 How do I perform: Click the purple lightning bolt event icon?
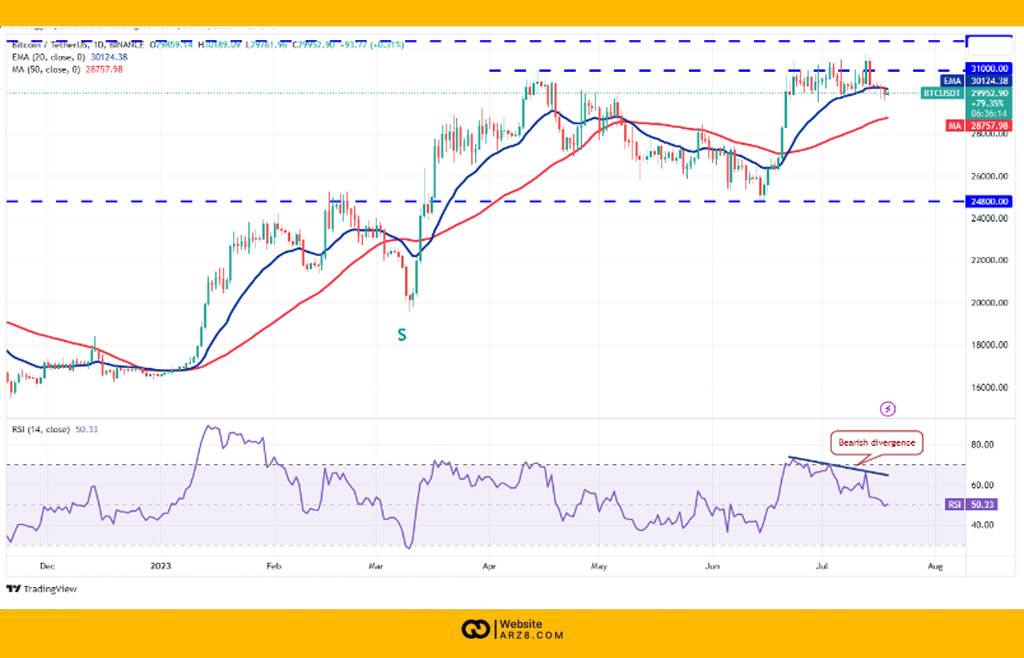coord(888,409)
